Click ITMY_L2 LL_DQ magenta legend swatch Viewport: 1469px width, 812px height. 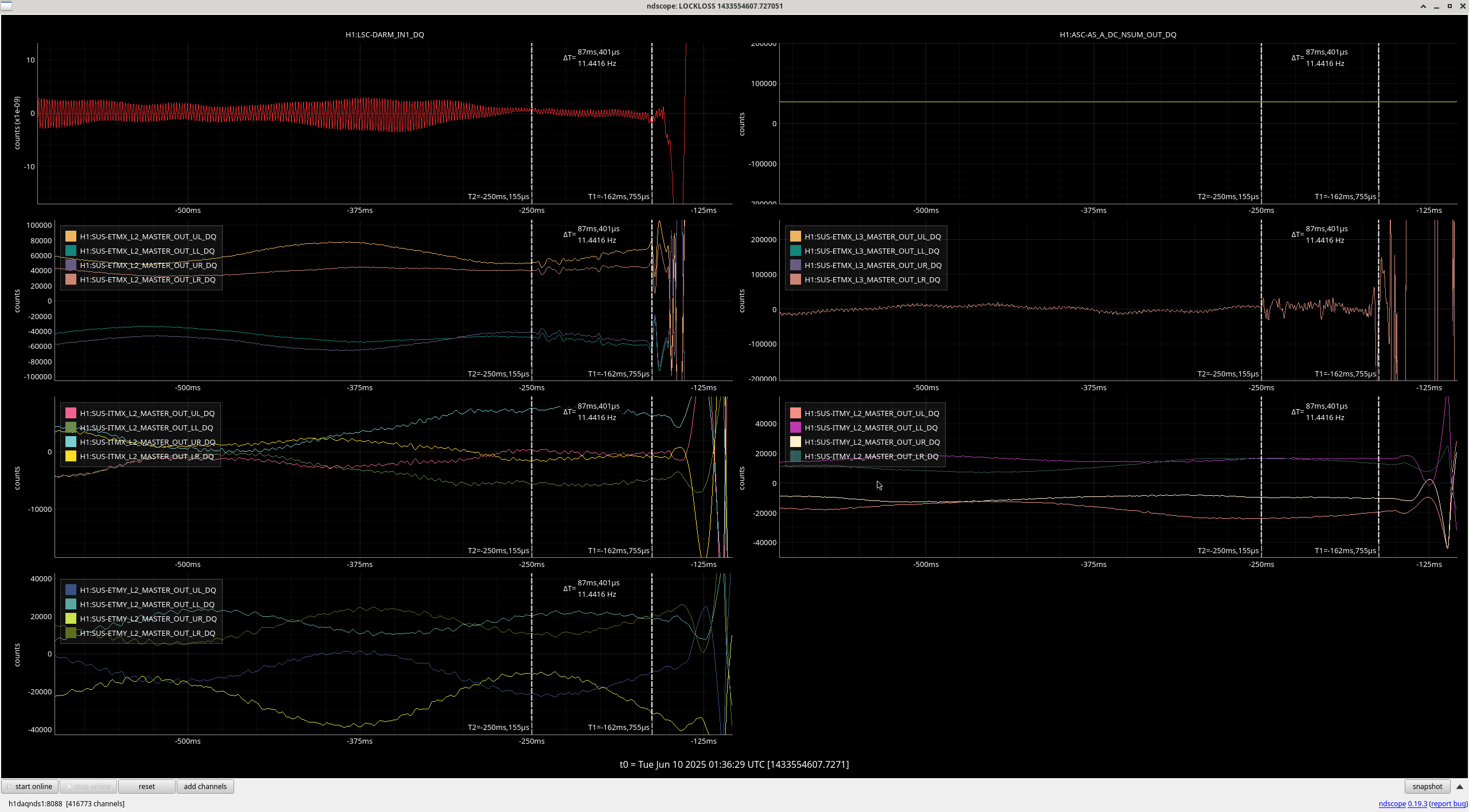(795, 428)
